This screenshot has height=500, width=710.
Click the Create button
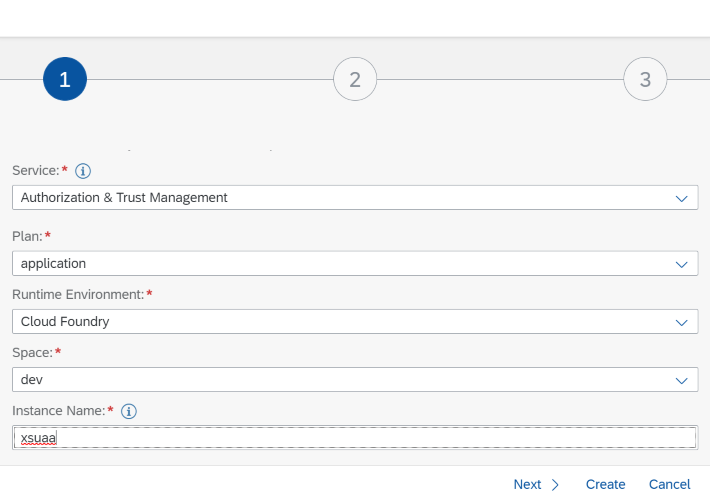click(605, 485)
